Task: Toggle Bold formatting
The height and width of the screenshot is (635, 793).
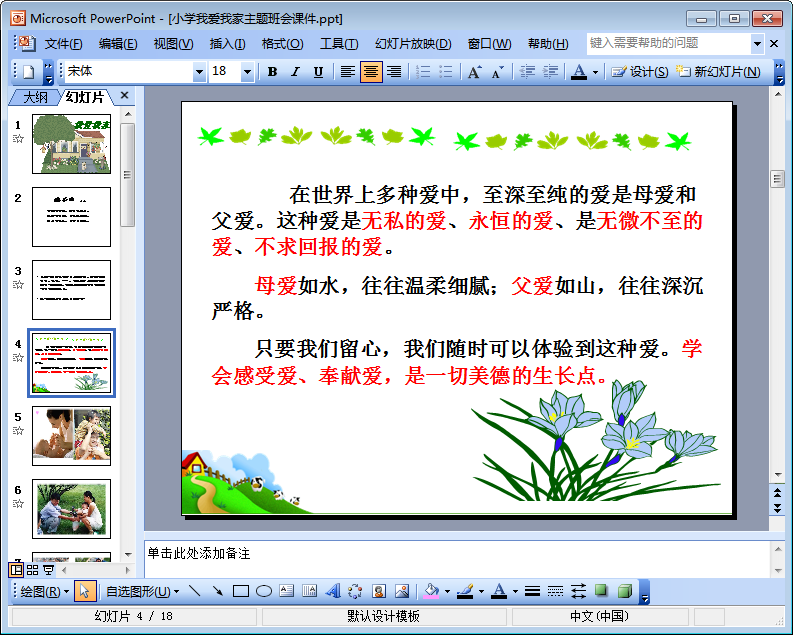Action: pyautogui.click(x=272, y=72)
